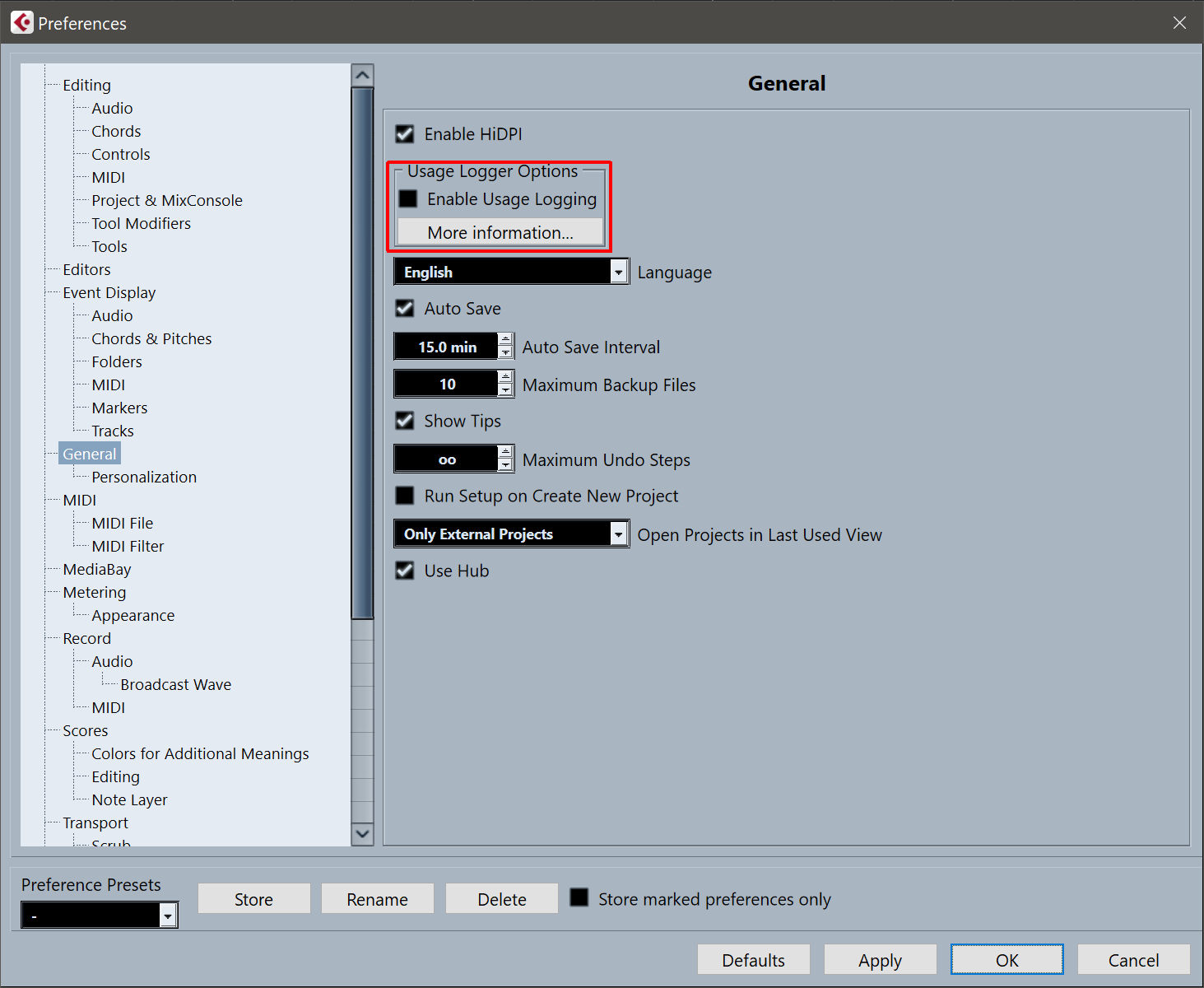Click the More information... button
This screenshot has height=988, width=1204.
click(500, 233)
